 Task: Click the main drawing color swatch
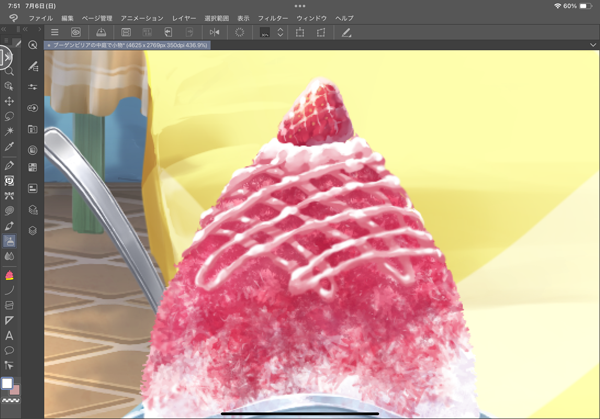pyautogui.click(x=7, y=382)
